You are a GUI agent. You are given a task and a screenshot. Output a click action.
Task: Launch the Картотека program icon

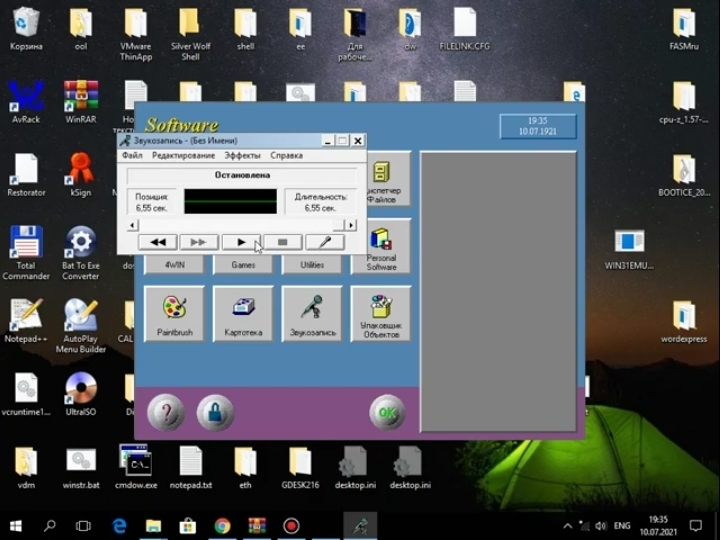click(243, 313)
